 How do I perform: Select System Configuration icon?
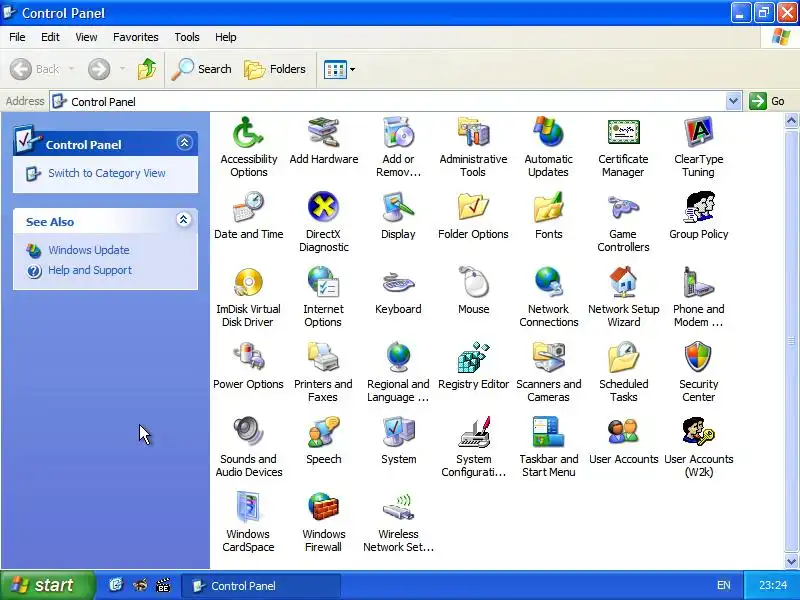coord(473,432)
